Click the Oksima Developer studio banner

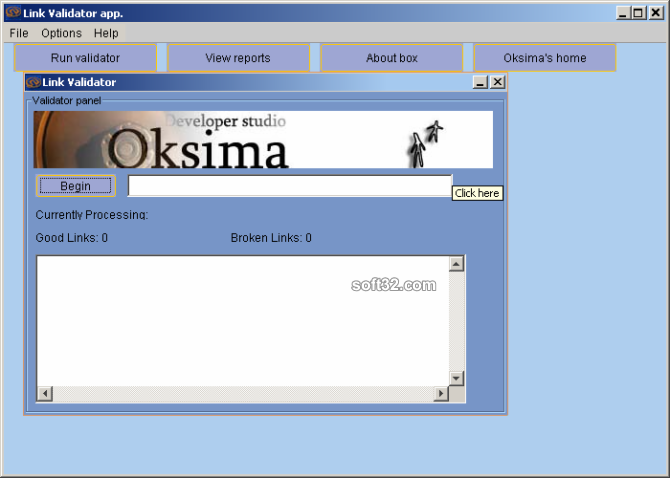click(x=263, y=139)
